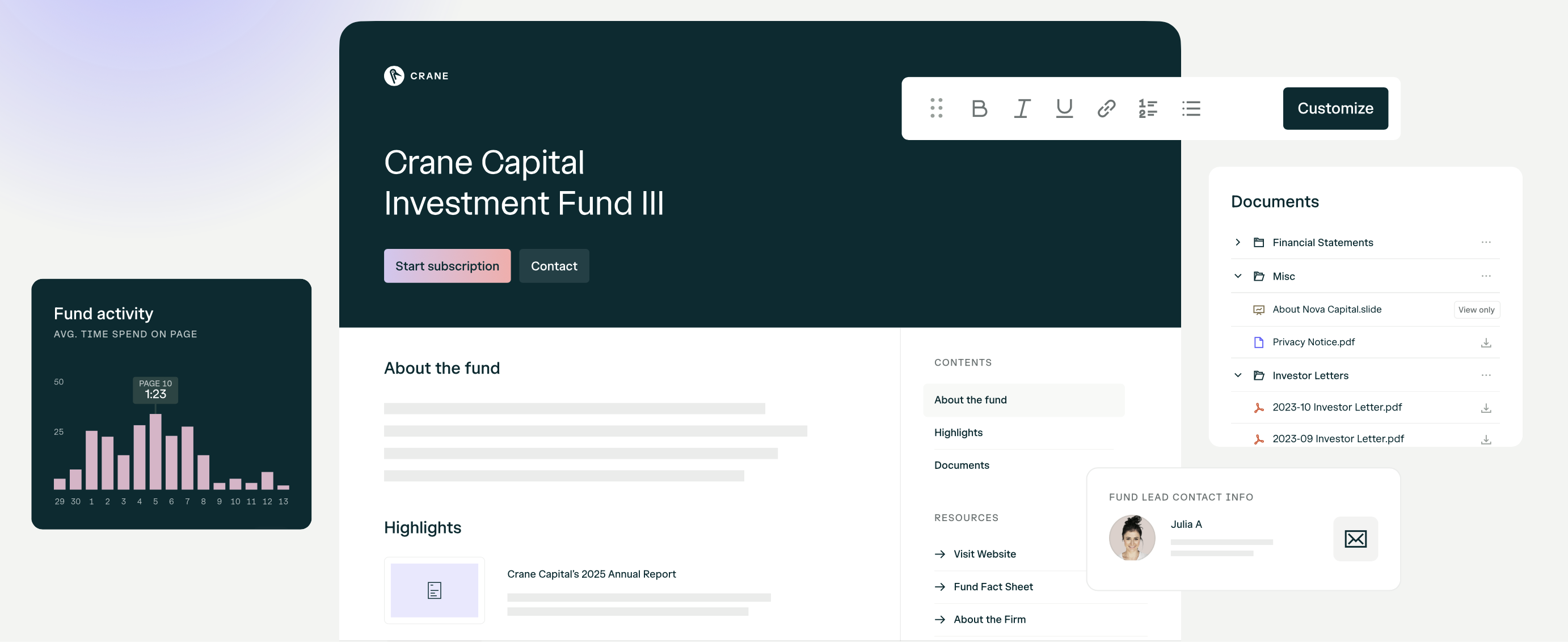
Task: Select Financial Statements folder name
Action: pyautogui.click(x=1322, y=242)
